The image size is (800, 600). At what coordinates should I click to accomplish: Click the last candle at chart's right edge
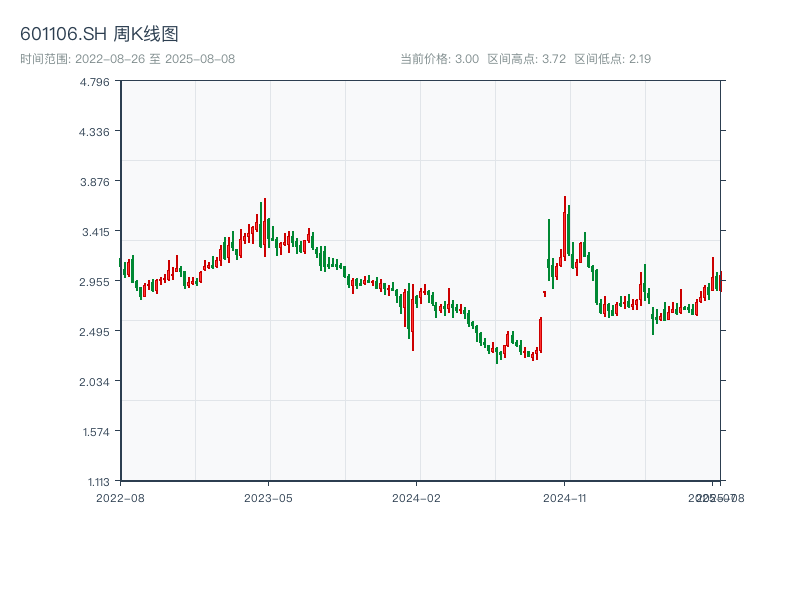click(x=720, y=281)
